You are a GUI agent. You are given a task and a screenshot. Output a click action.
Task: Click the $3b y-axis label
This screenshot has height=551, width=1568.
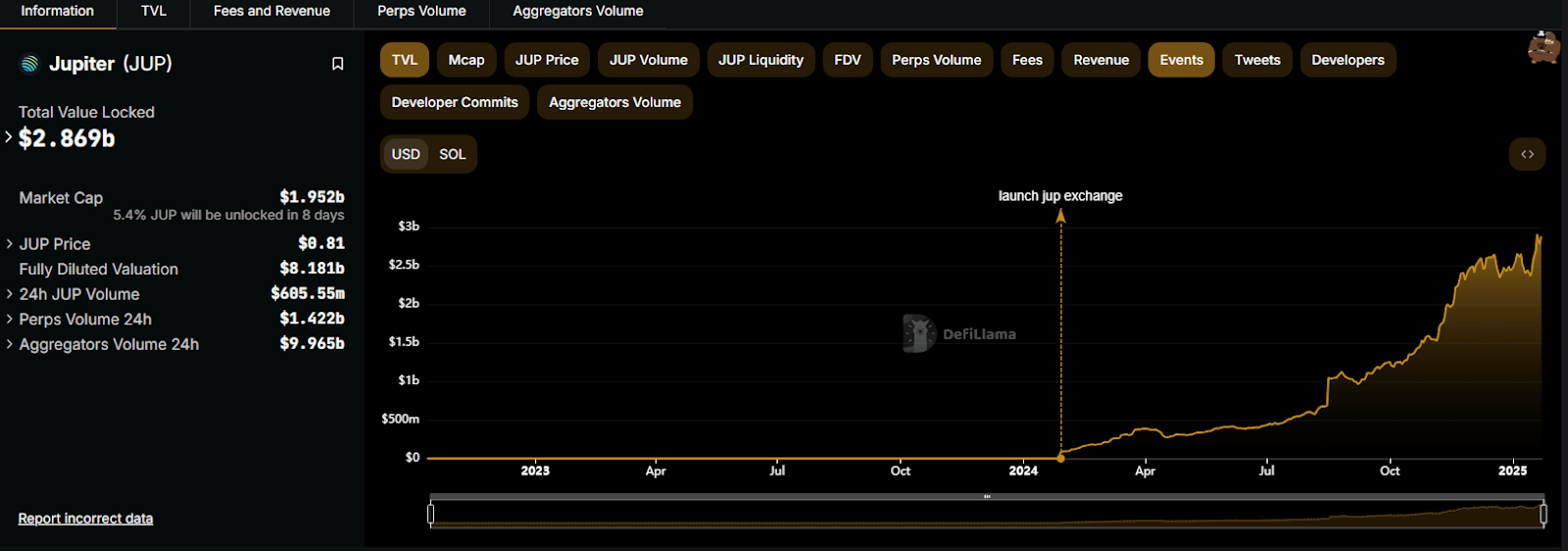pyautogui.click(x=409, y=226)
